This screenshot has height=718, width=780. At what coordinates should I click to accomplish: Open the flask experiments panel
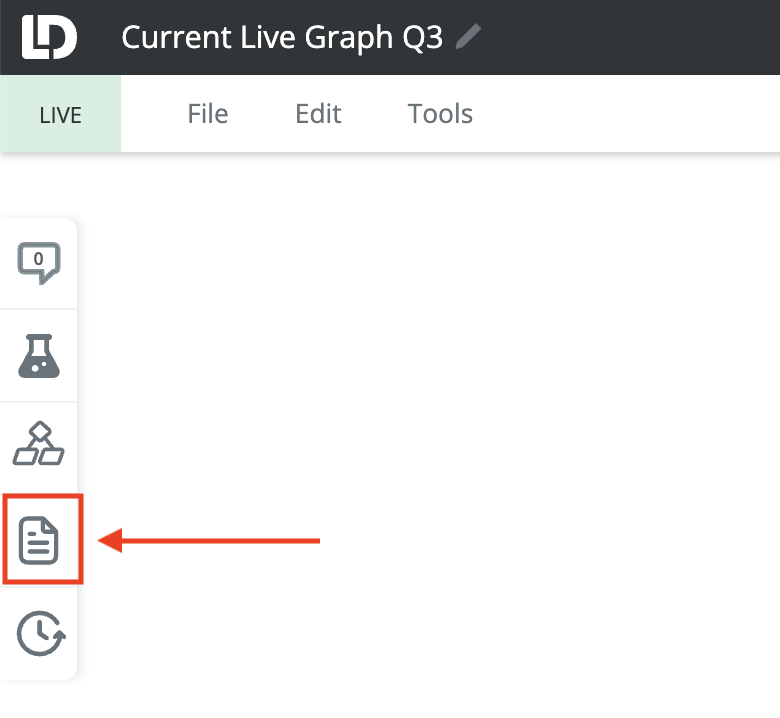39,355
